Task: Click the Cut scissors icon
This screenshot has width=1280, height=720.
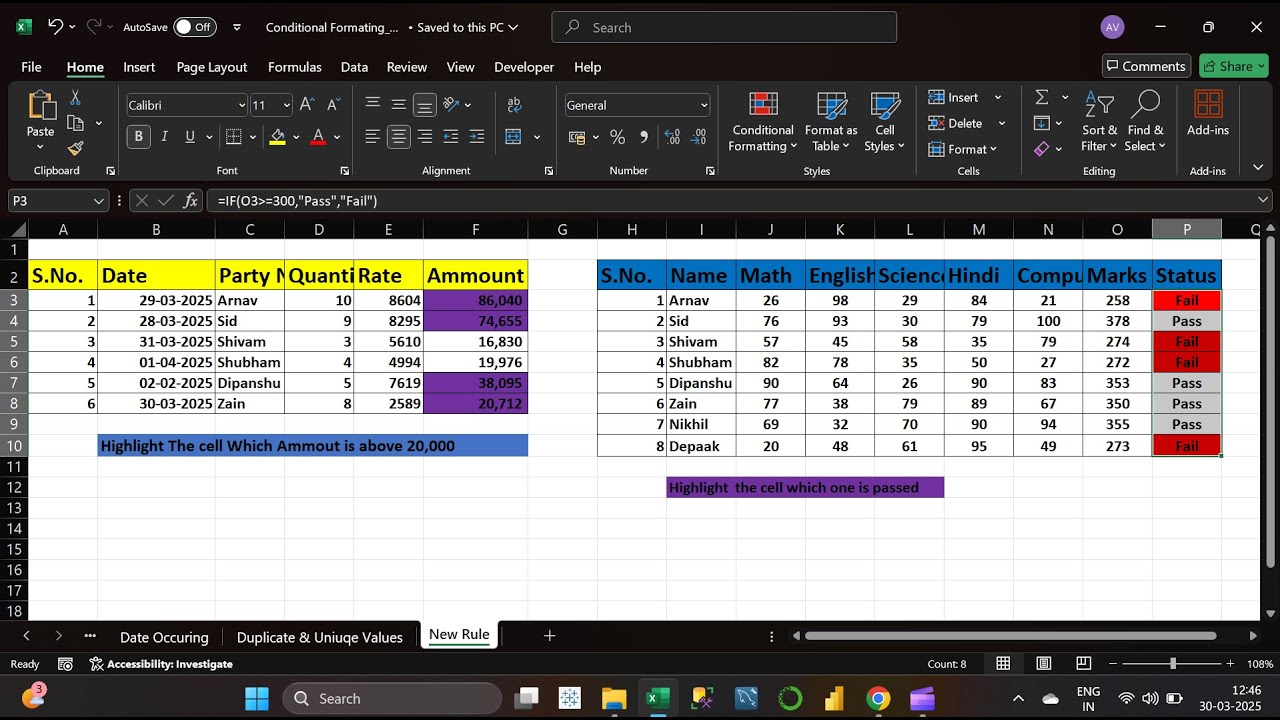Action: pyautogui.click(x=75, y=98)
